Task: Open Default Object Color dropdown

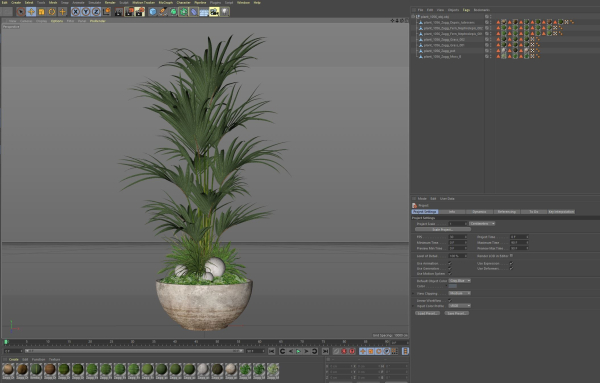Action: pyautogui.click(x=460, y=281)
